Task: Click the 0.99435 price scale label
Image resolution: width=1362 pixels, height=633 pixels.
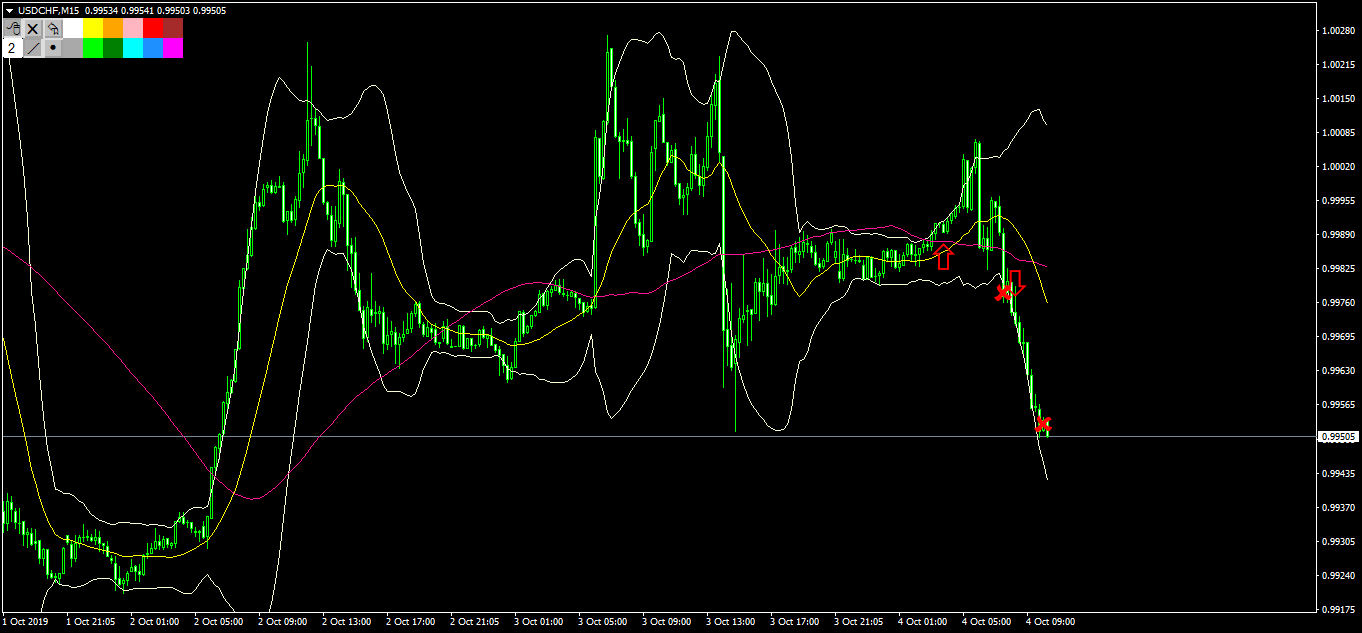Action: click(1337, 472)
